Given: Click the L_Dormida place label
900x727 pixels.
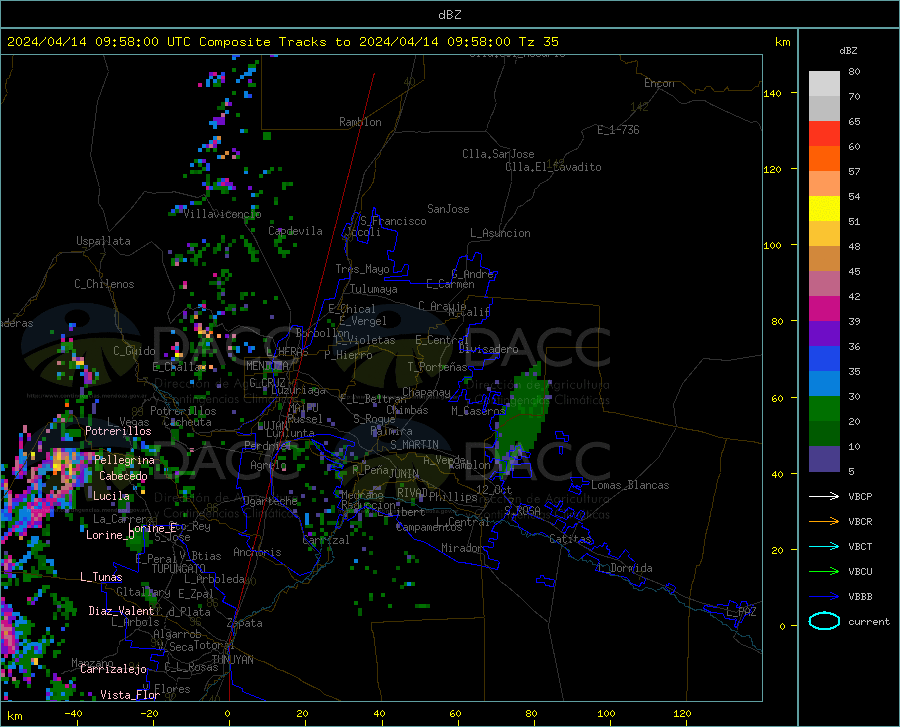Looking at the screenshot, I should tap(624, 568).
